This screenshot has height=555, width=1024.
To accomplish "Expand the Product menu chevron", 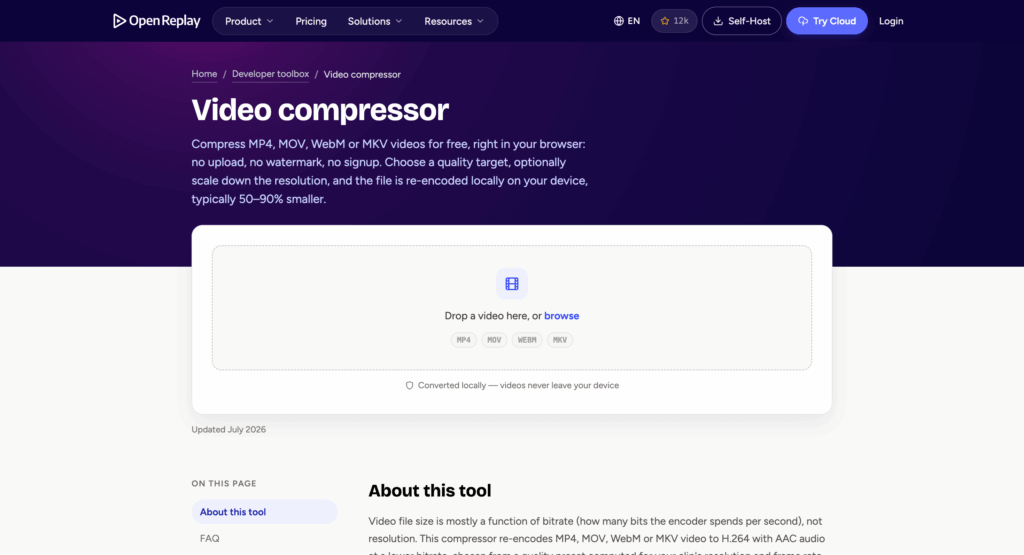I will point(270,21).
